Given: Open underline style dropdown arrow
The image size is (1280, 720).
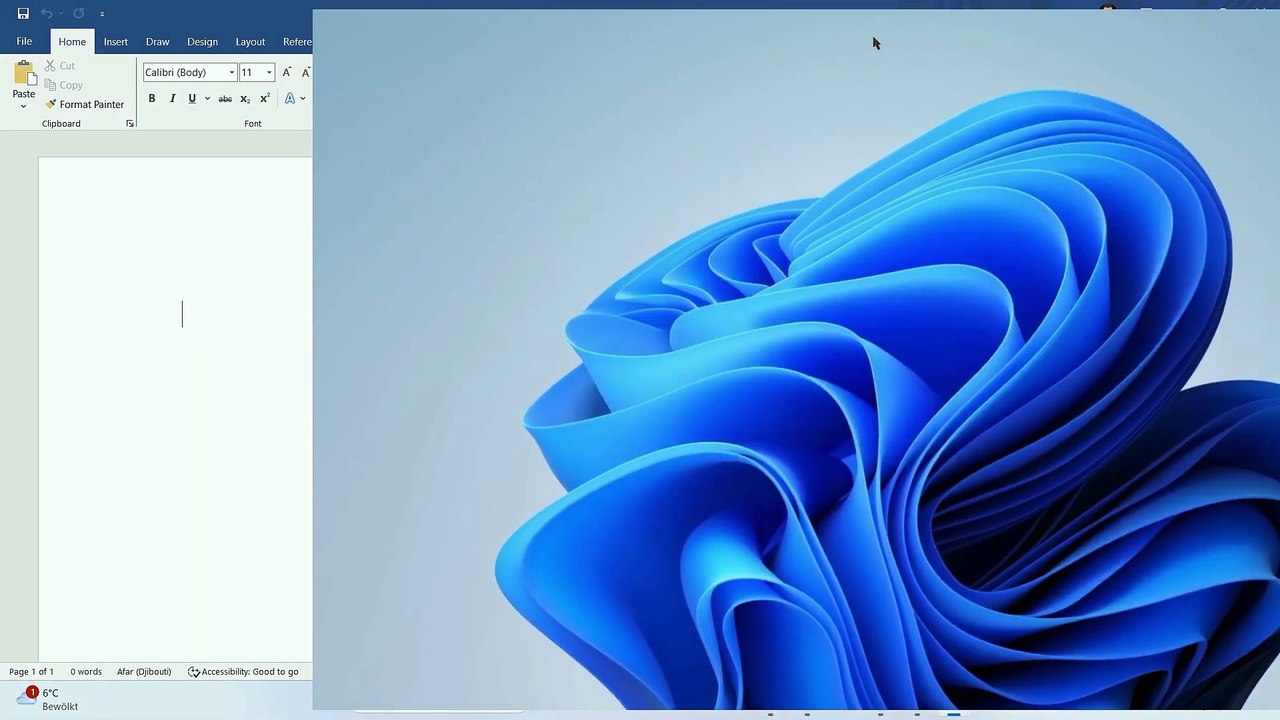Looking at the screenshot, I should coord(207,98).
